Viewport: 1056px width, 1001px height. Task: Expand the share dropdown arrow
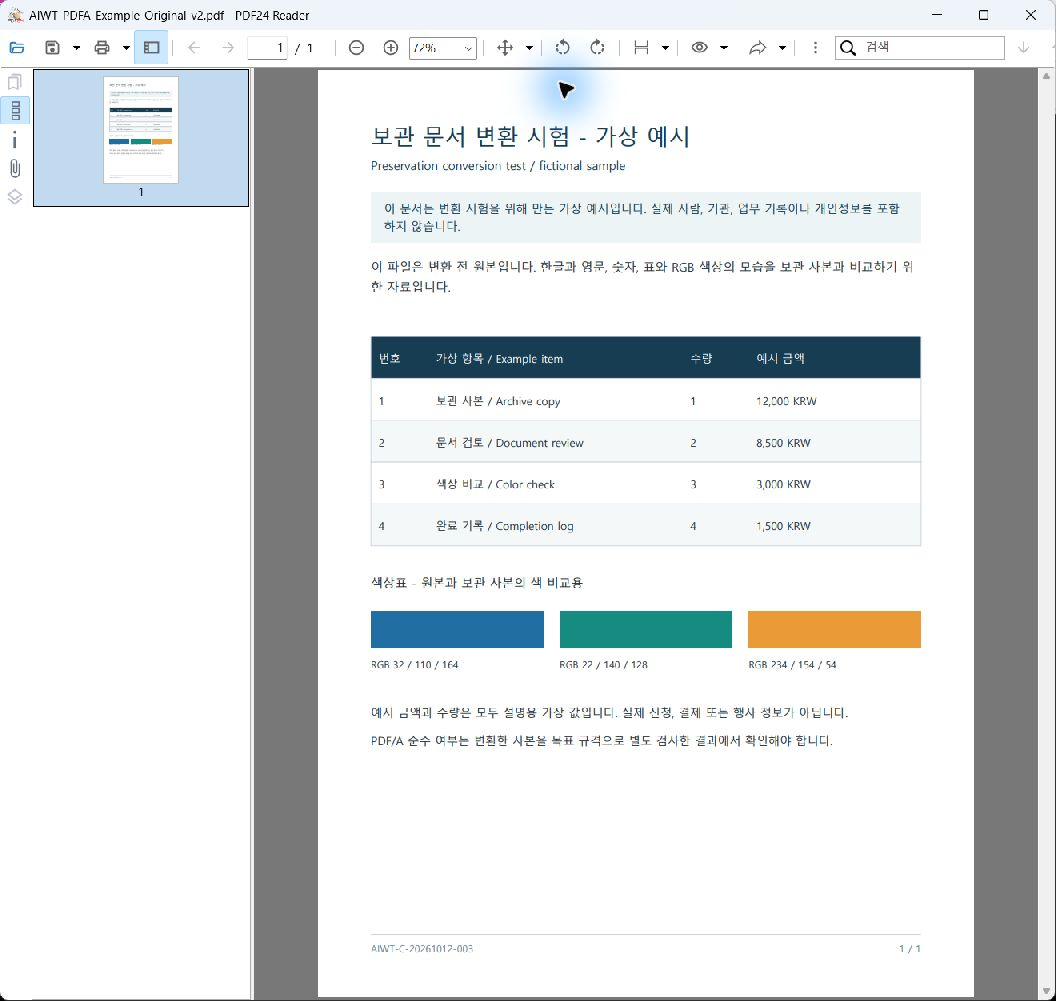click(782, 48)
